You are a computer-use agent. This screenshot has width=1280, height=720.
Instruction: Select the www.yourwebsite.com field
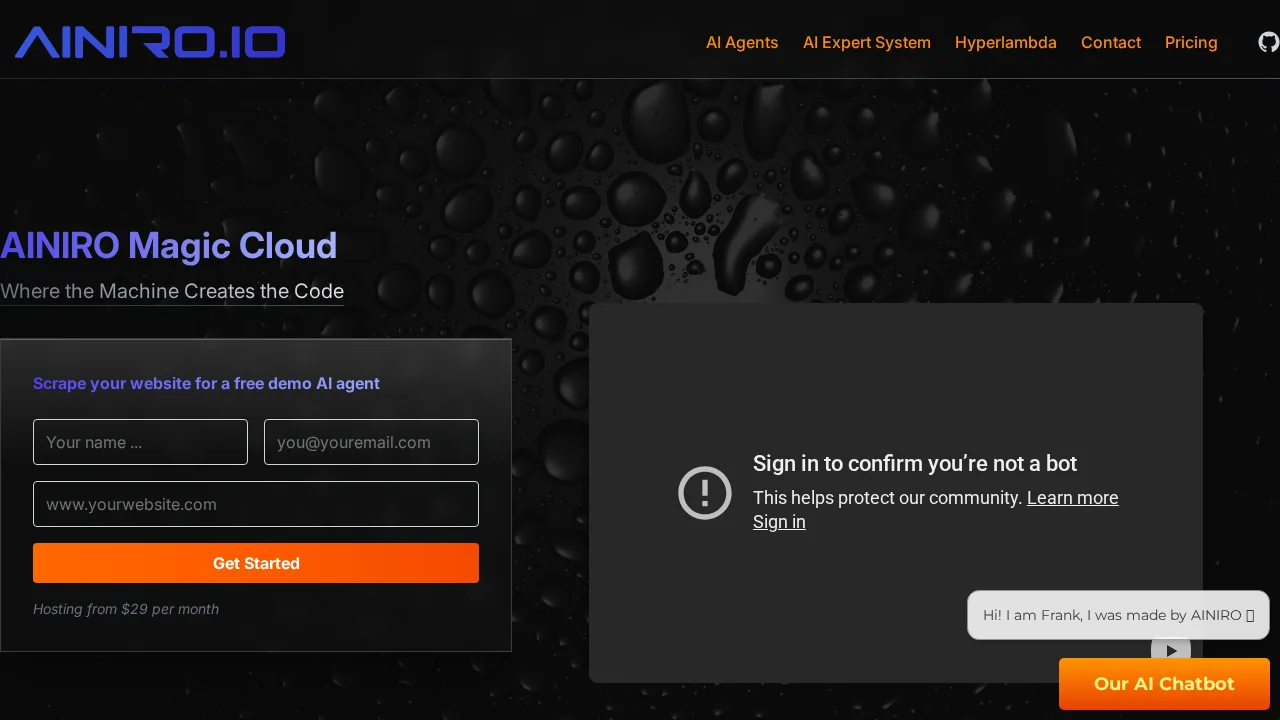tap(256, 504)
